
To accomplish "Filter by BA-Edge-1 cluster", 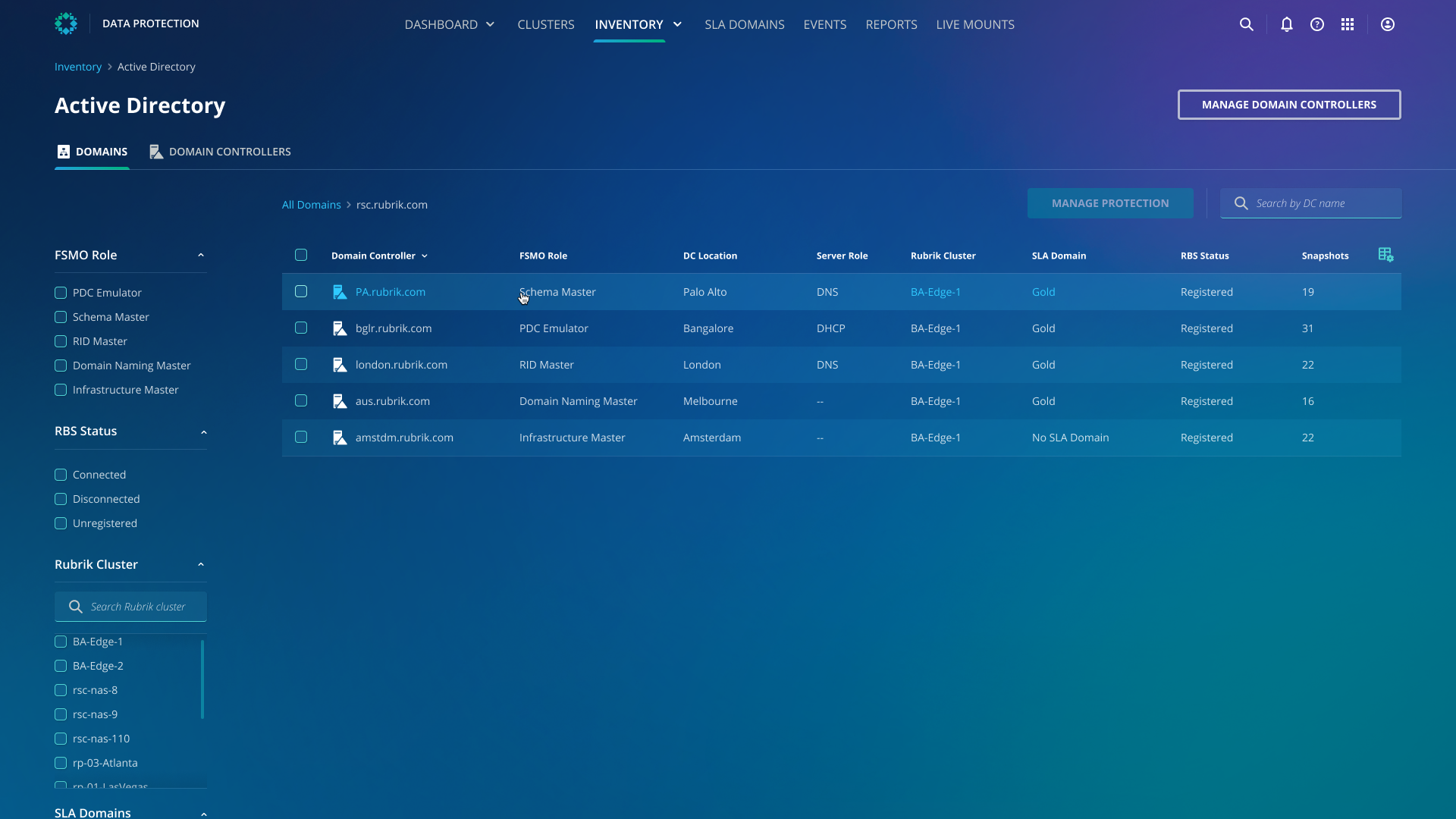I will tap(61, 642).
